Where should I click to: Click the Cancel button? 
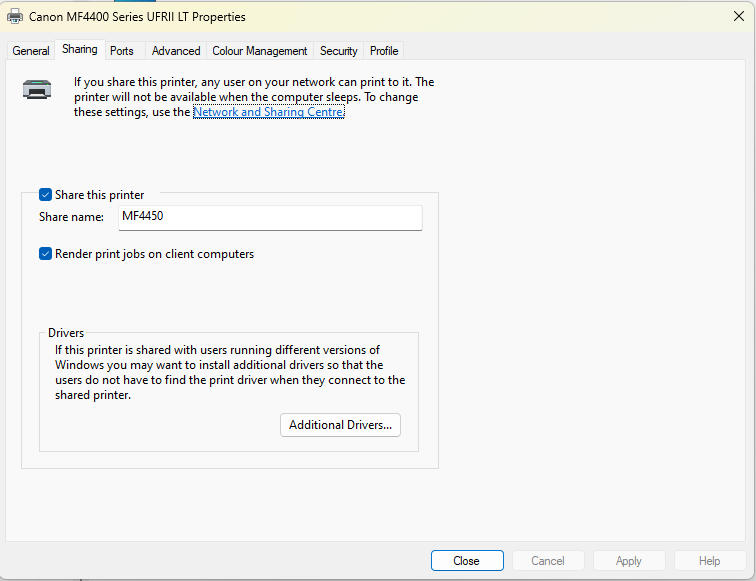(548, 561)
